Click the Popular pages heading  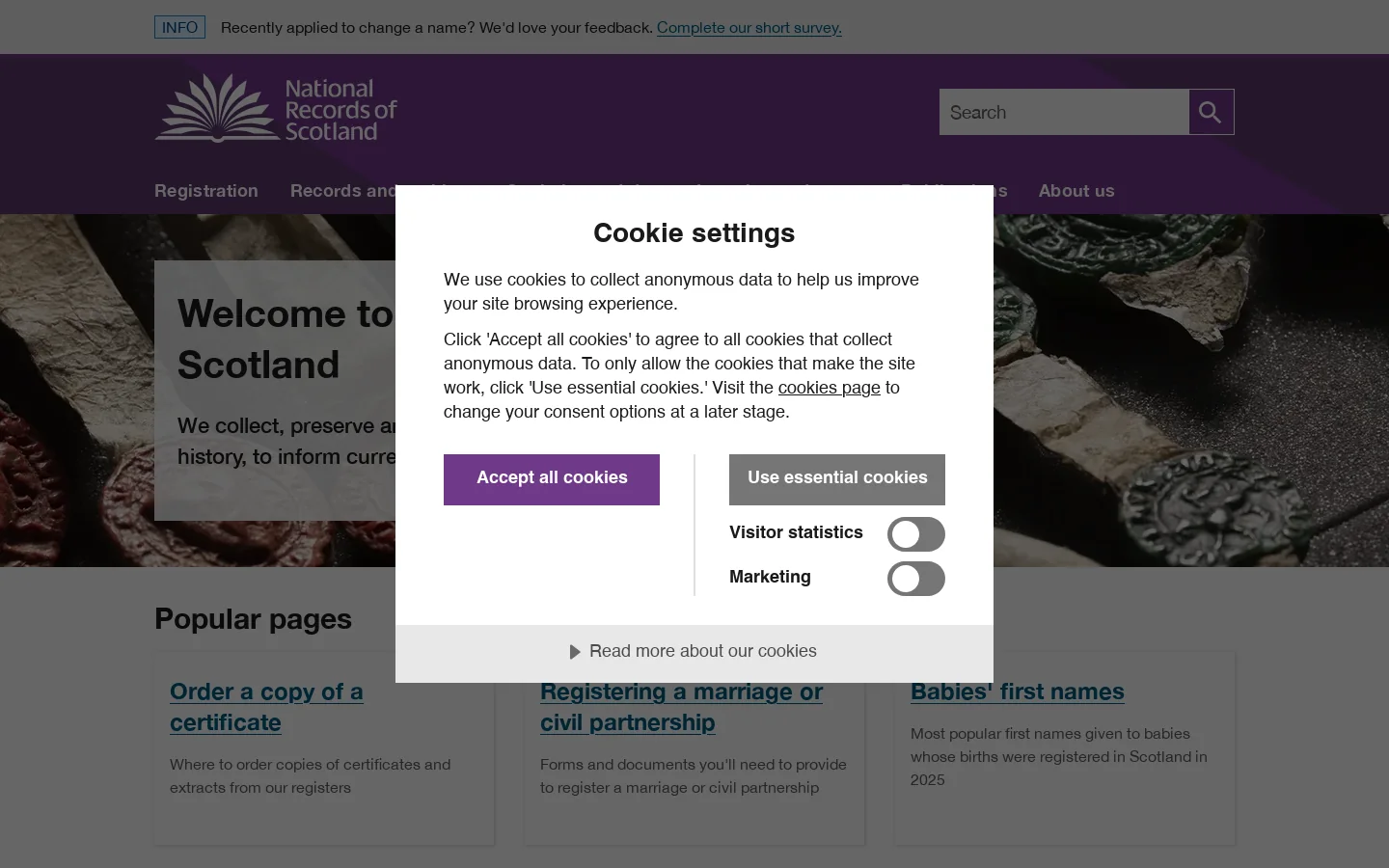(x=253, y=619)
